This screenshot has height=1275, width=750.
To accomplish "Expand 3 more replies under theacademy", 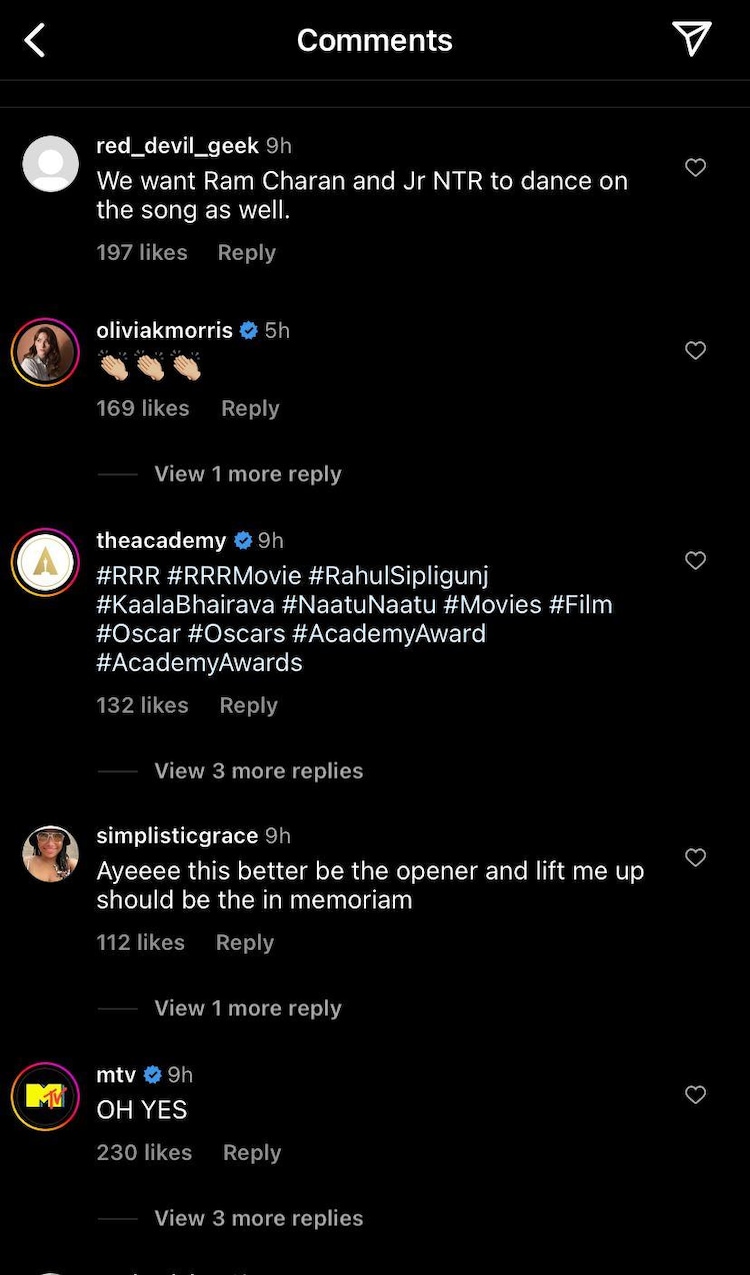I will click(258, 771).
